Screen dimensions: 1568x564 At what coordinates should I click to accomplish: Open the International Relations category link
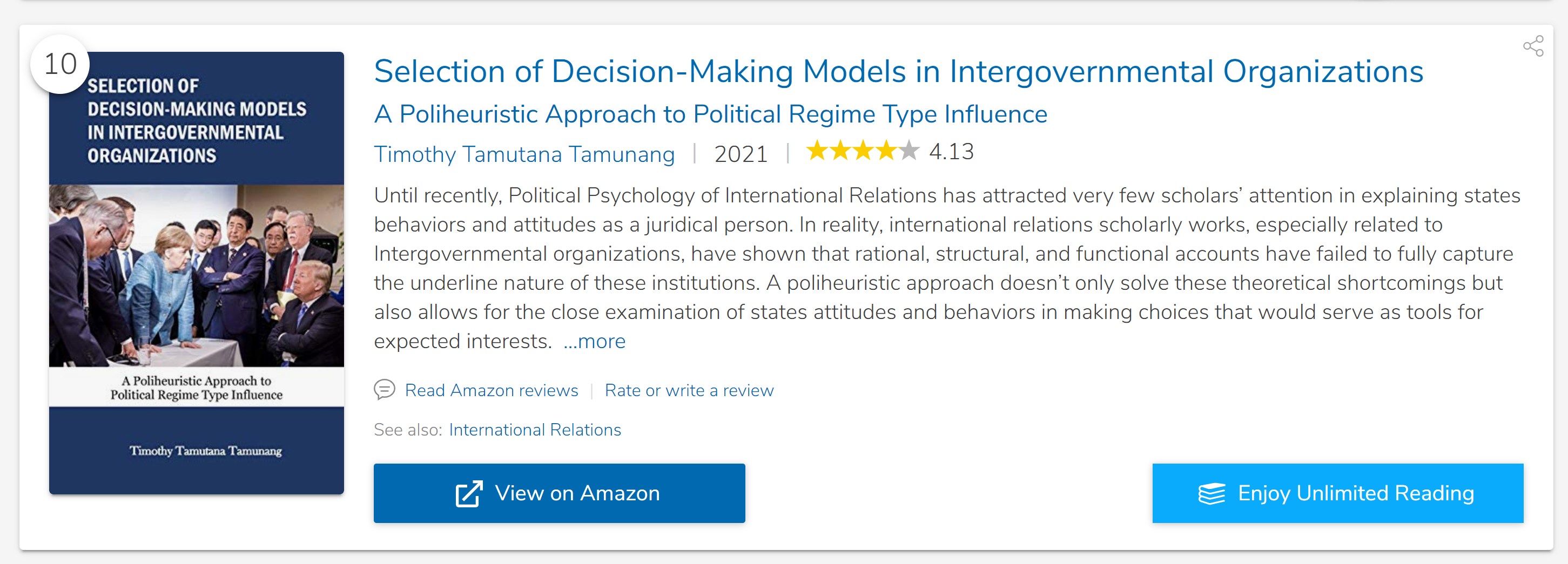pyautogui.click(x=534, y=430)
